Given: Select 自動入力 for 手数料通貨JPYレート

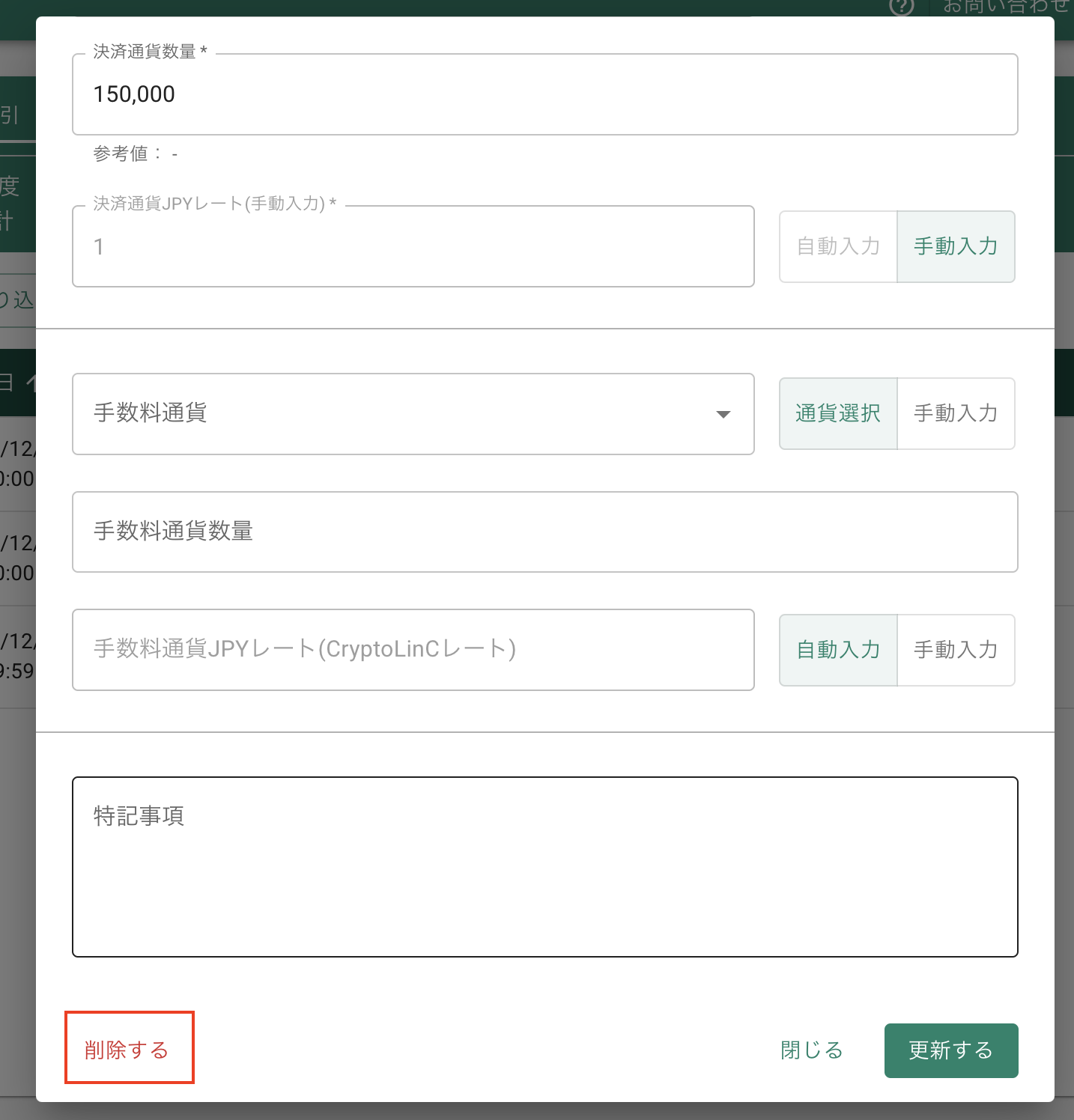Looking at the screenshot, I should [x=838, y=650].
